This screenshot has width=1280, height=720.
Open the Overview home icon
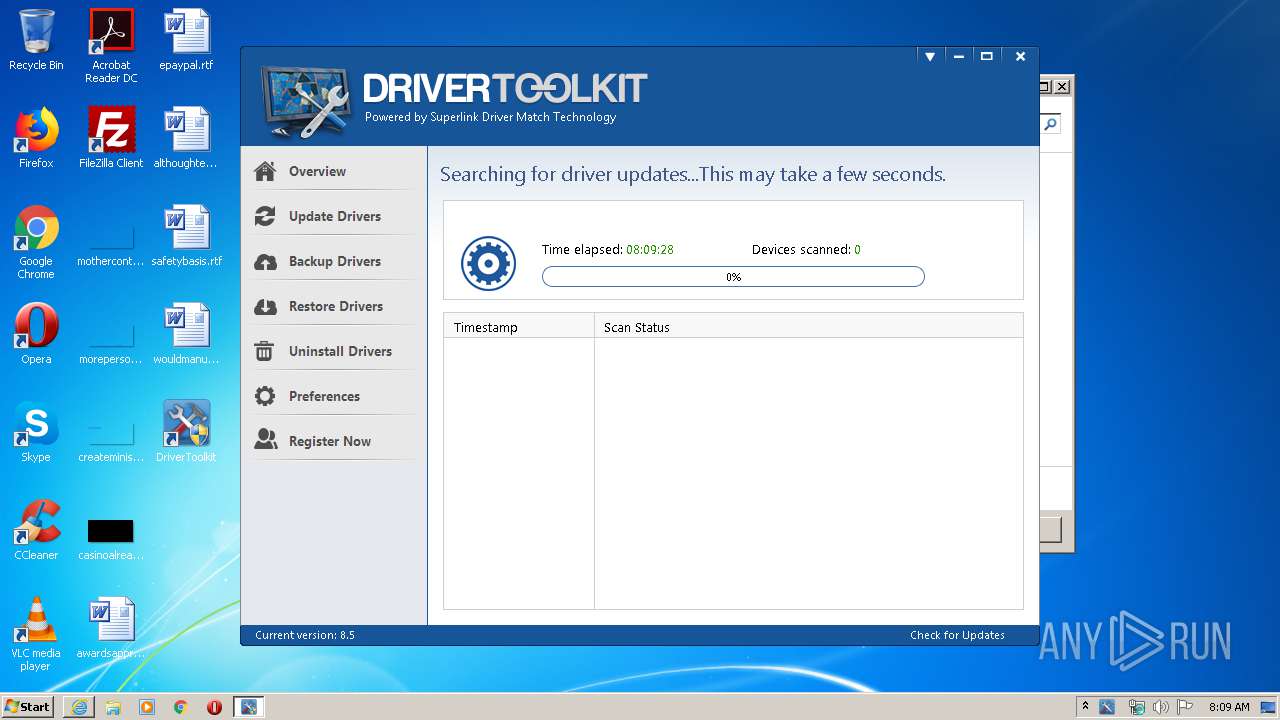(265, 171)
